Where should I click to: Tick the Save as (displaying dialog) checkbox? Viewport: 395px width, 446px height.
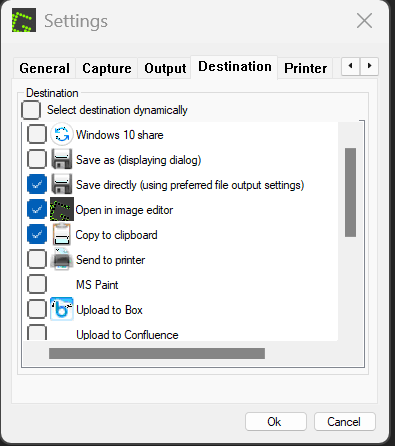(37, 159)
